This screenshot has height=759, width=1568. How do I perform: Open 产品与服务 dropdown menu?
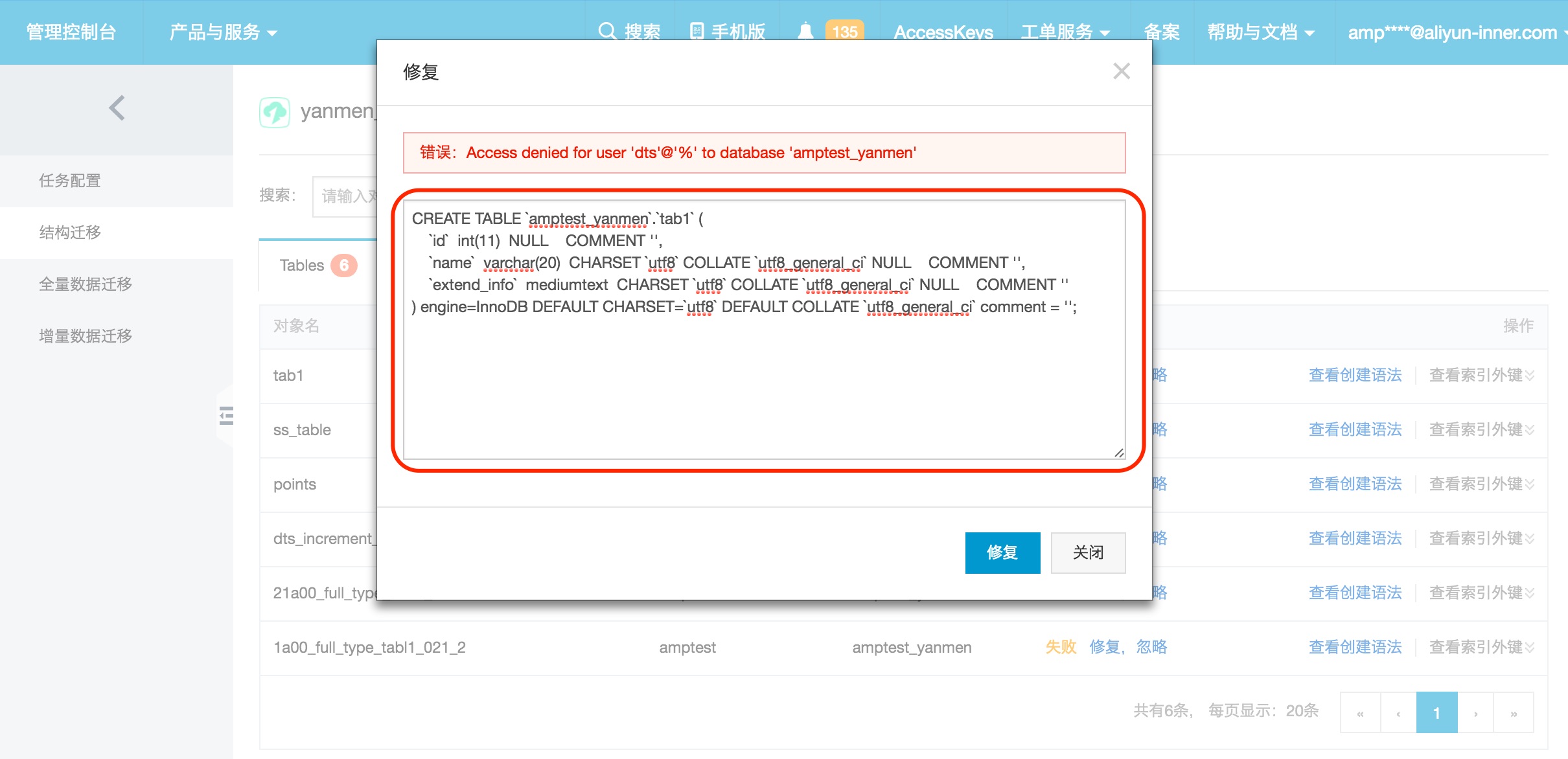point(223,32)
